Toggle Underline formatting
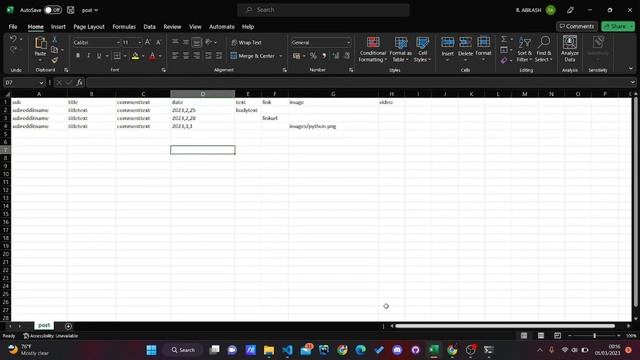640x360 pixels. pos(99,56)
